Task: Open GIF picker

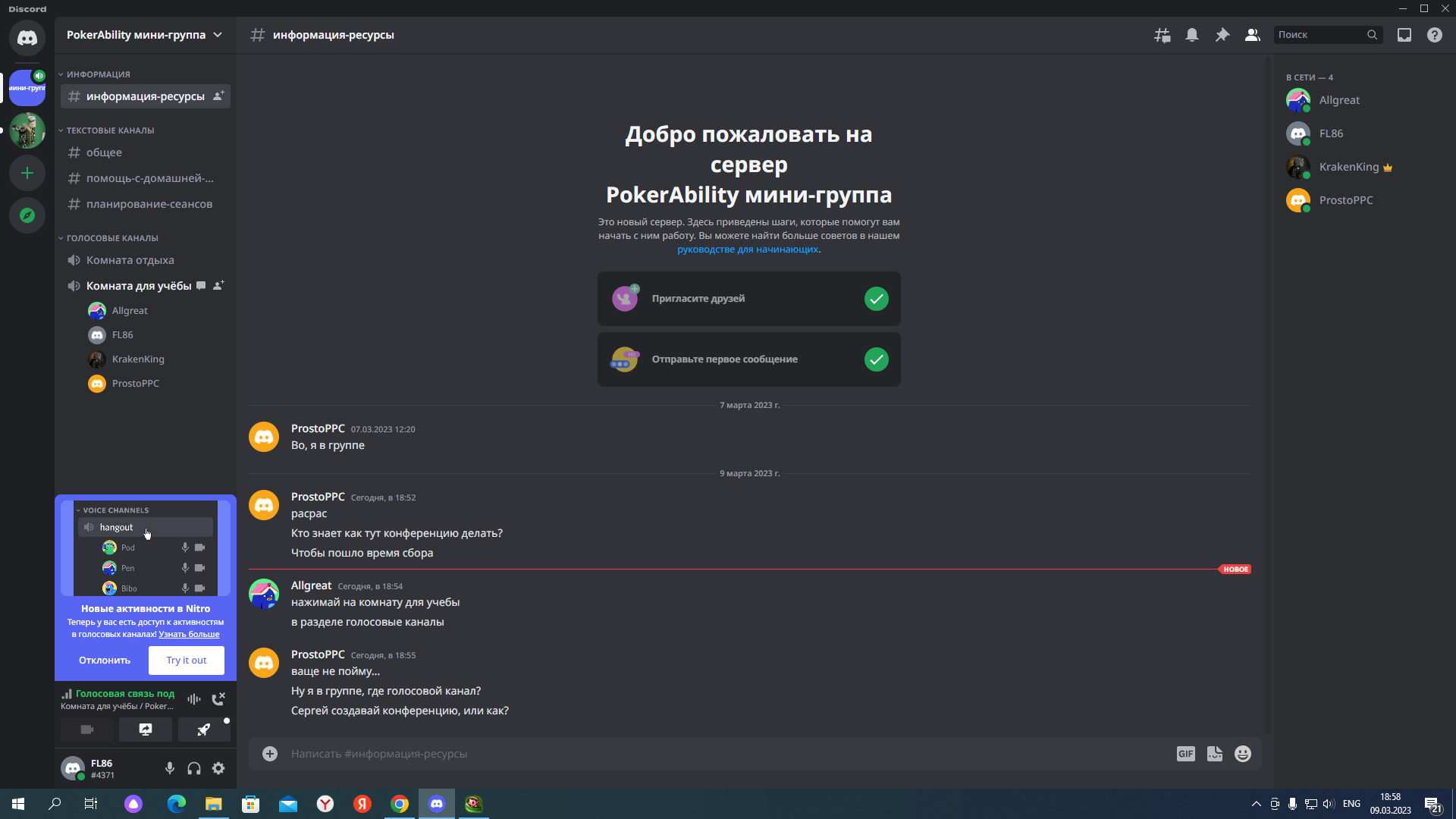Action: click(1186, 754)
